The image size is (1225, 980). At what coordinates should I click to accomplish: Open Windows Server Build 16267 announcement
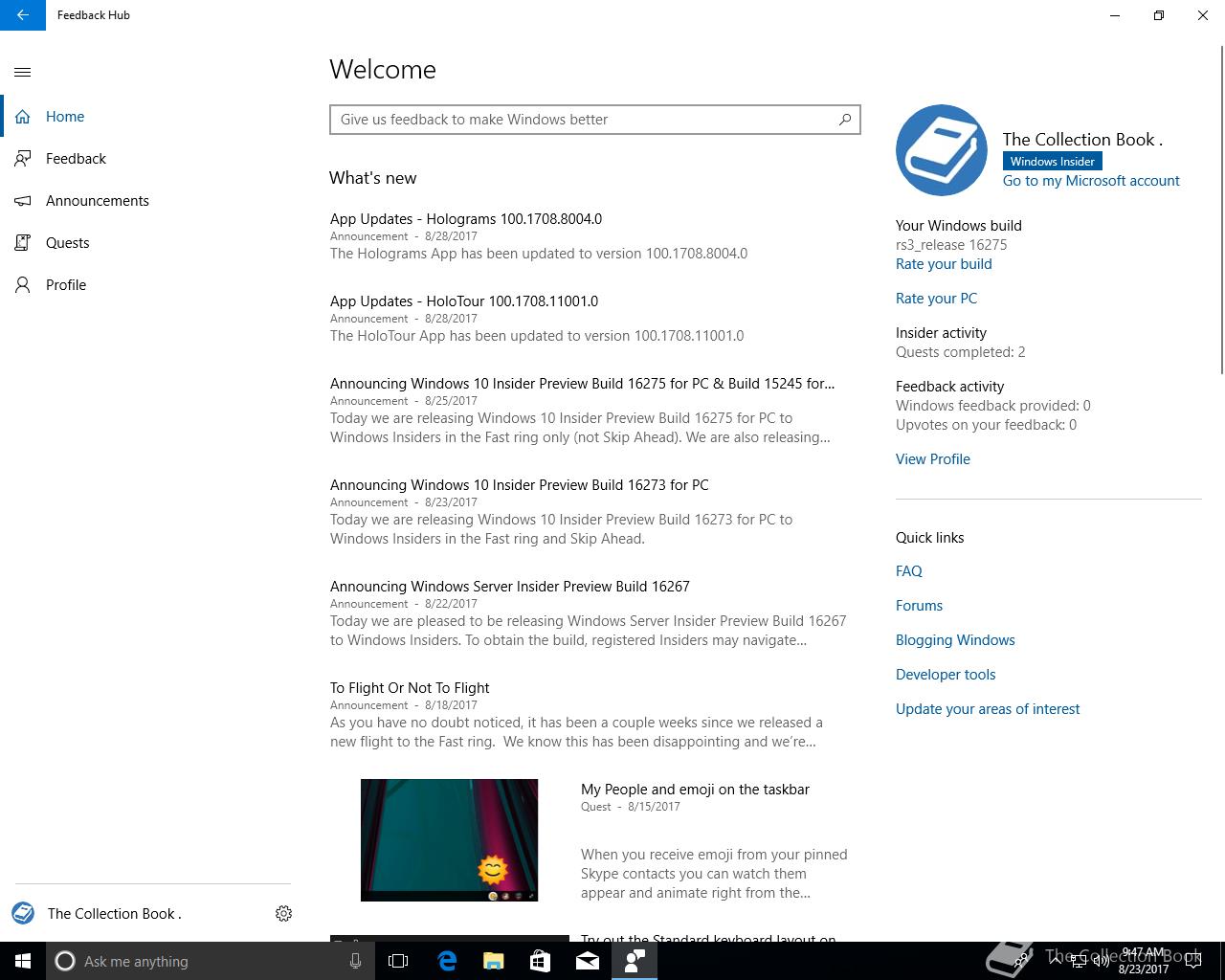[510, 587]
